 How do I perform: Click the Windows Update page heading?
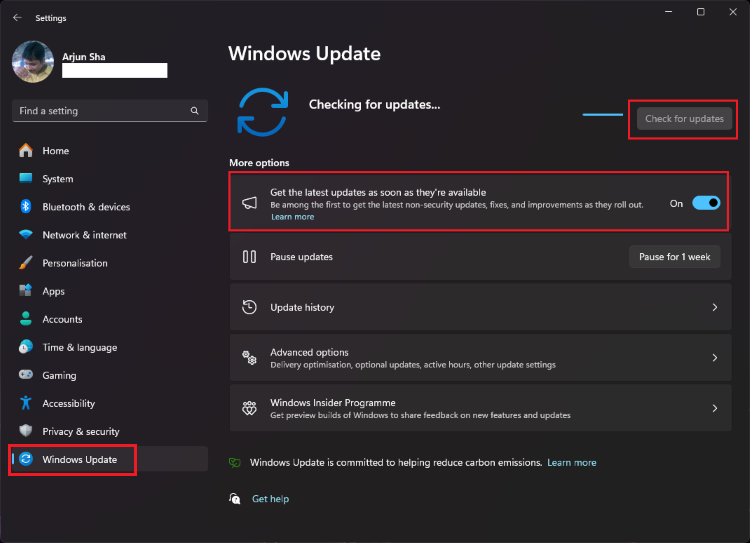[x=304, y=54]
